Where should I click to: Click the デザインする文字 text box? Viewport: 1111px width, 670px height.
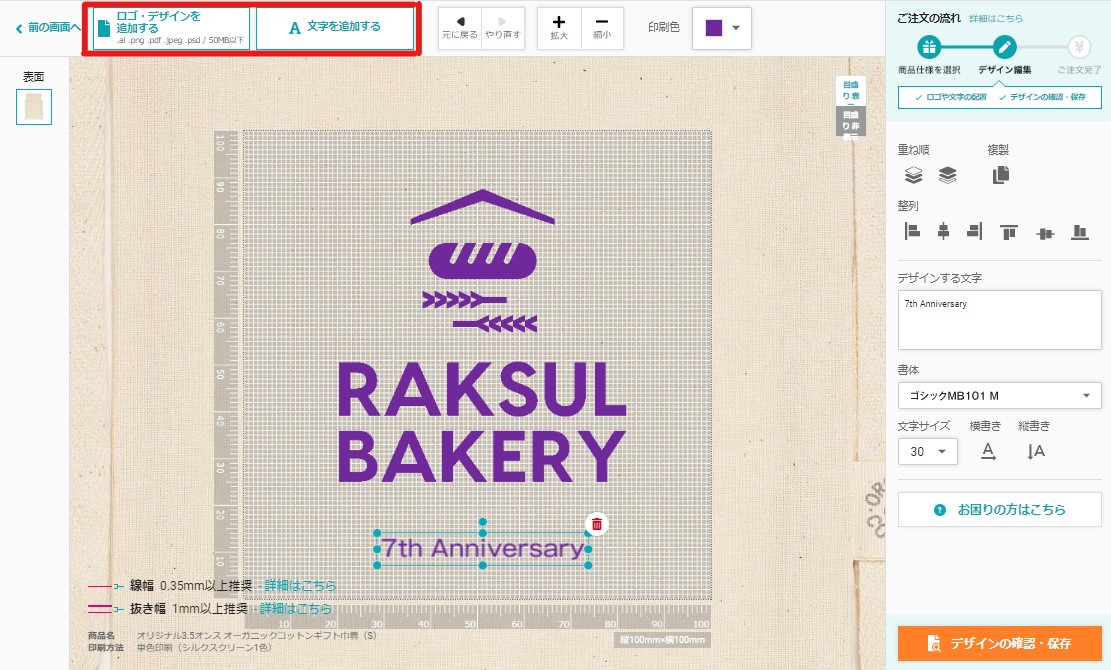pyautogui.click(x=1000, y=319)
